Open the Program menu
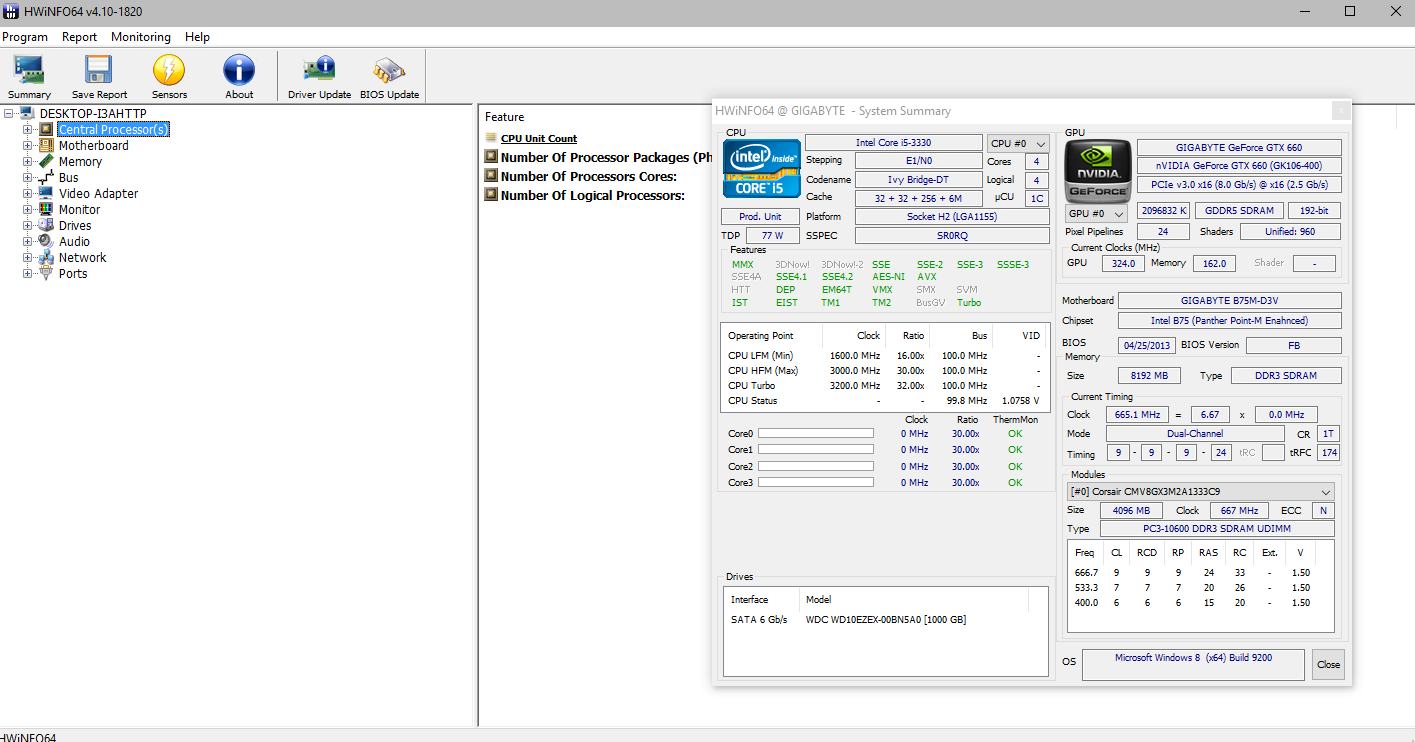 (25, 37)
